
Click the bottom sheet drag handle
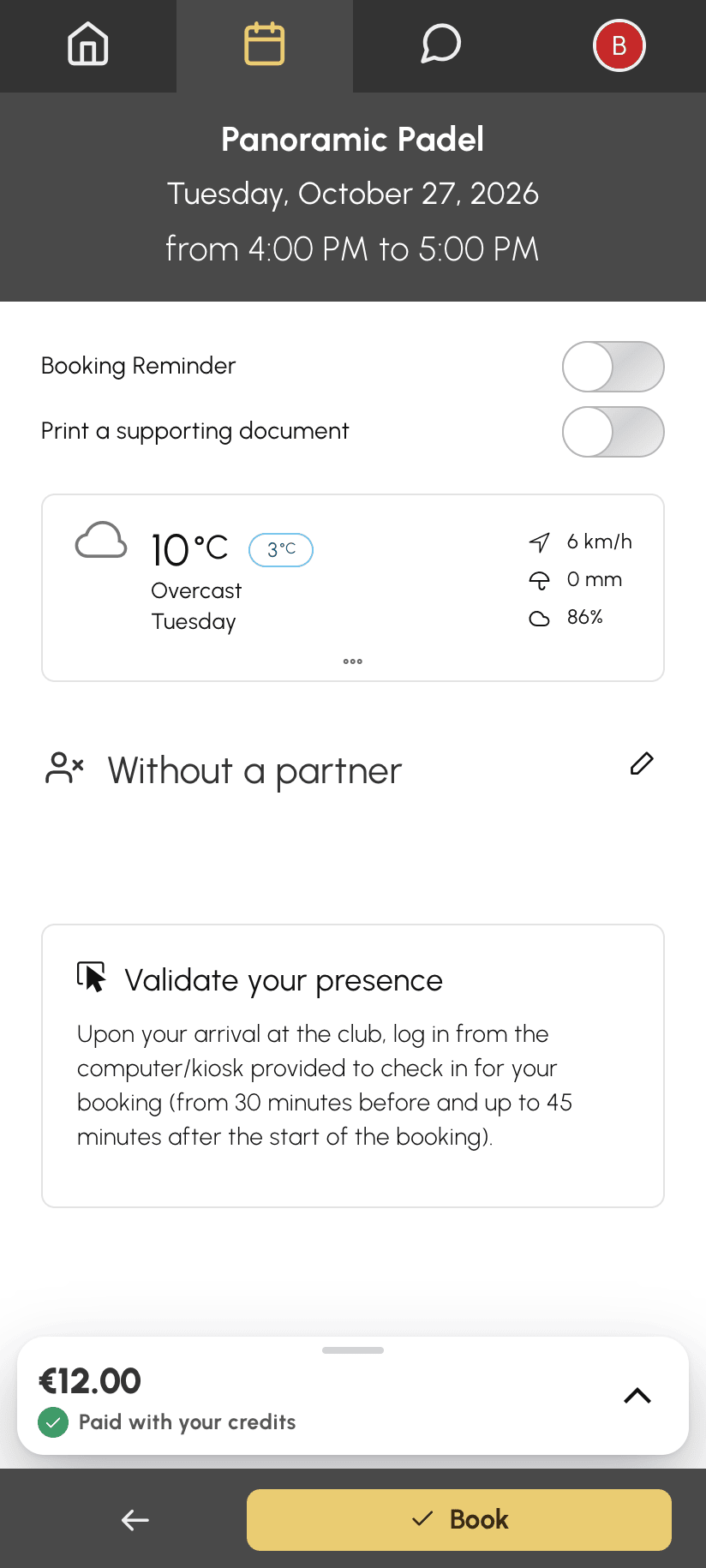(x=353, y=1350)
